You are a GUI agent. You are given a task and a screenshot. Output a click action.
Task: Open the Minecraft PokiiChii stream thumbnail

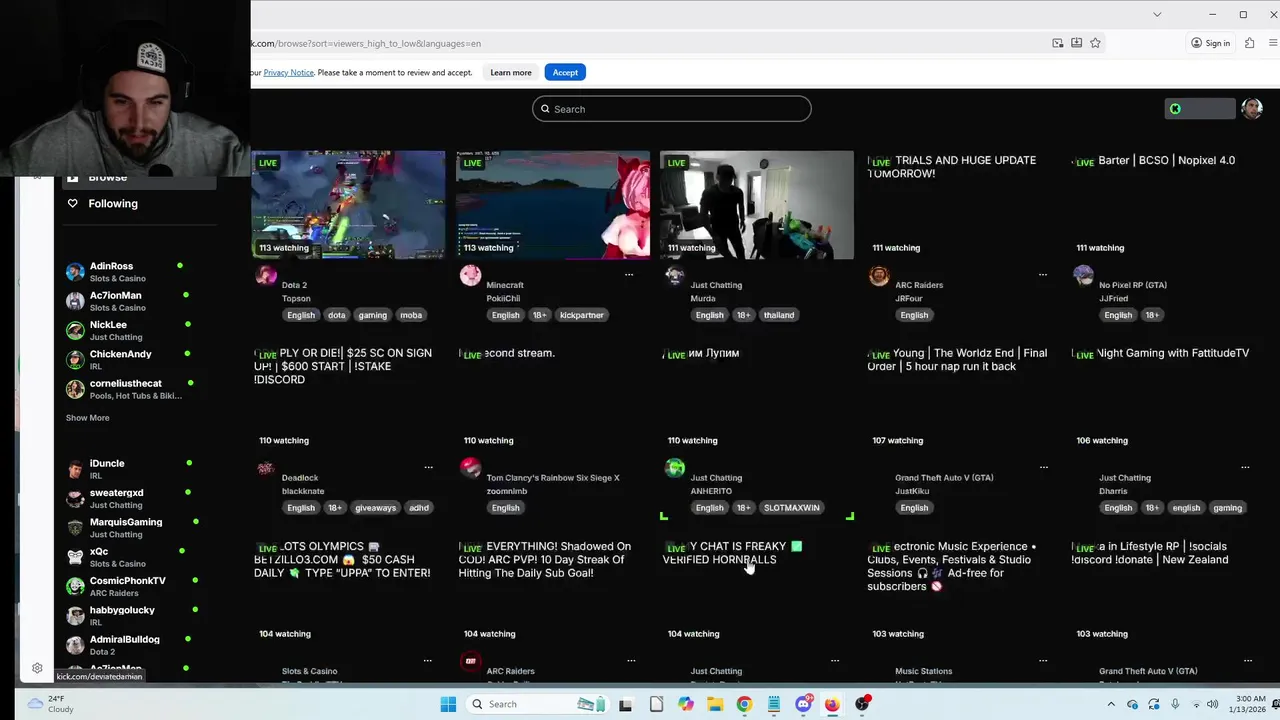(x=553, y=205)
